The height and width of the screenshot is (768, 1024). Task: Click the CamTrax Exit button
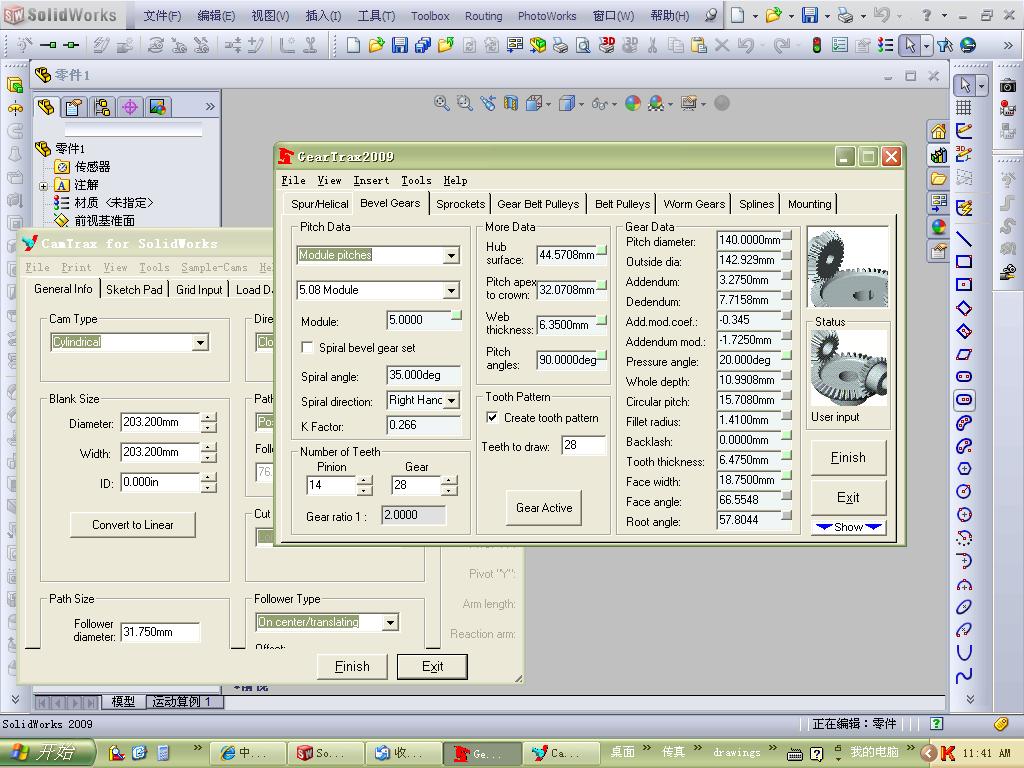point(432,667)
